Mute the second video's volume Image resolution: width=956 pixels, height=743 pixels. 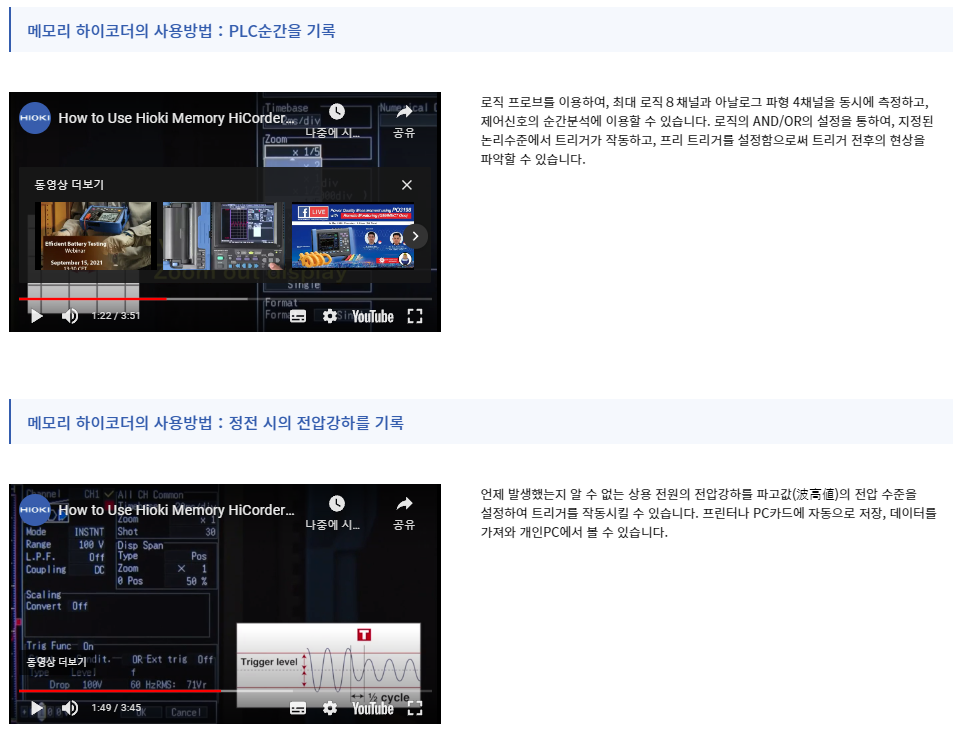[70, 708]
